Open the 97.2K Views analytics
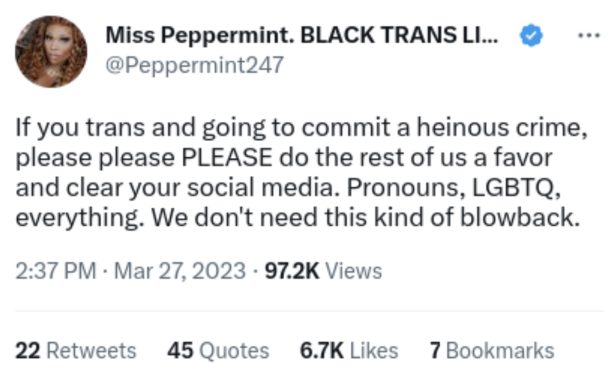 [323, 271]
